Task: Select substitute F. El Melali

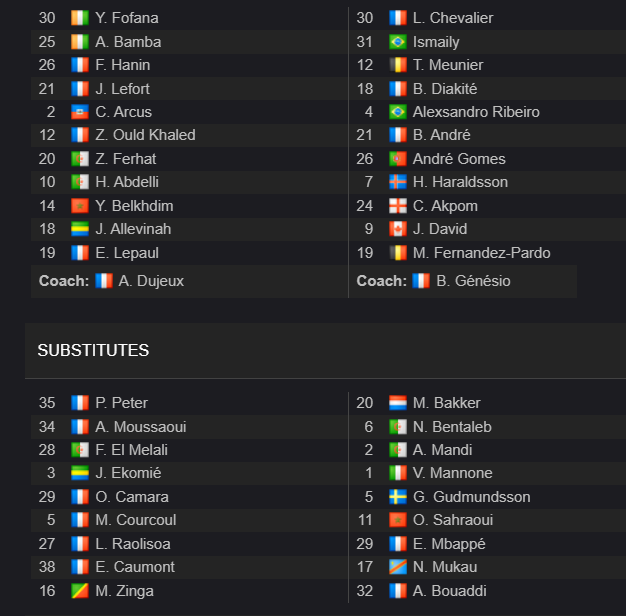Action: [x=131, y=450]
